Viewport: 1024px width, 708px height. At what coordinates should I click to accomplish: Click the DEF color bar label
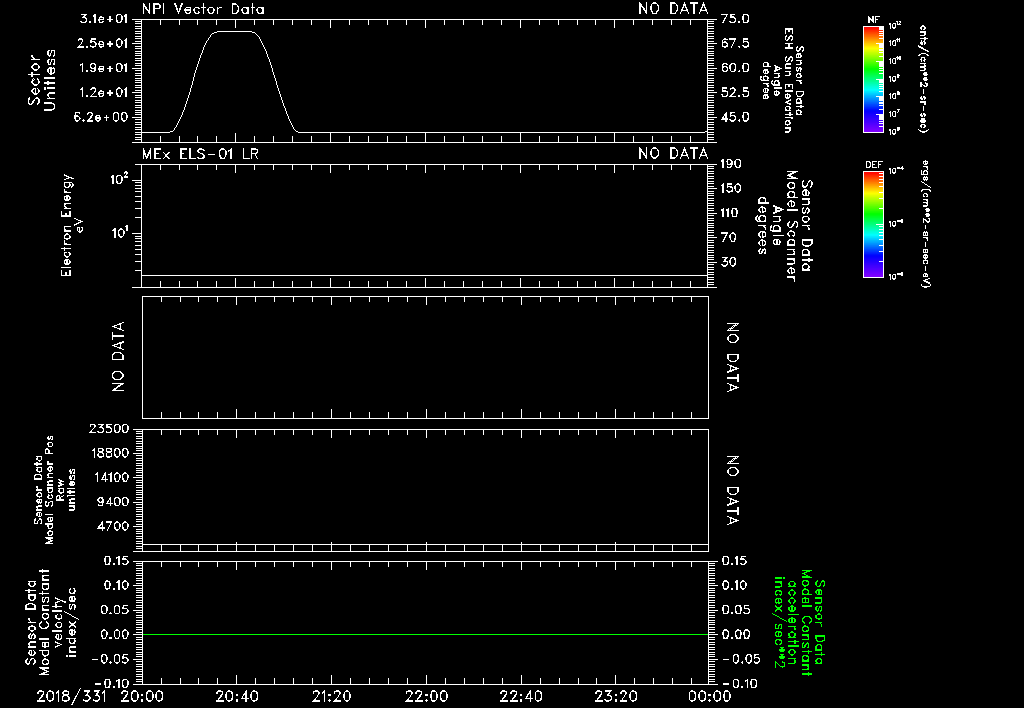873,165
